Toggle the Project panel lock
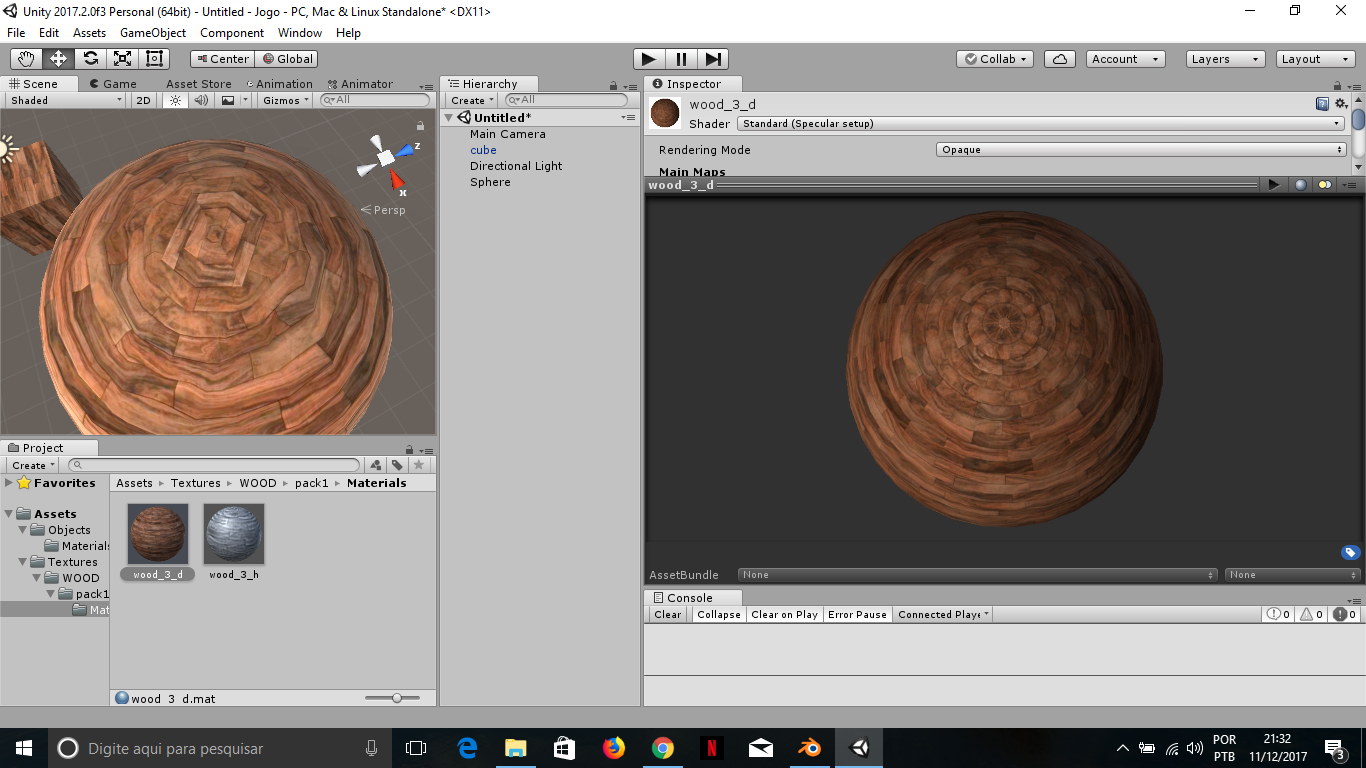1366x768 pixels. tap(409, 450)
